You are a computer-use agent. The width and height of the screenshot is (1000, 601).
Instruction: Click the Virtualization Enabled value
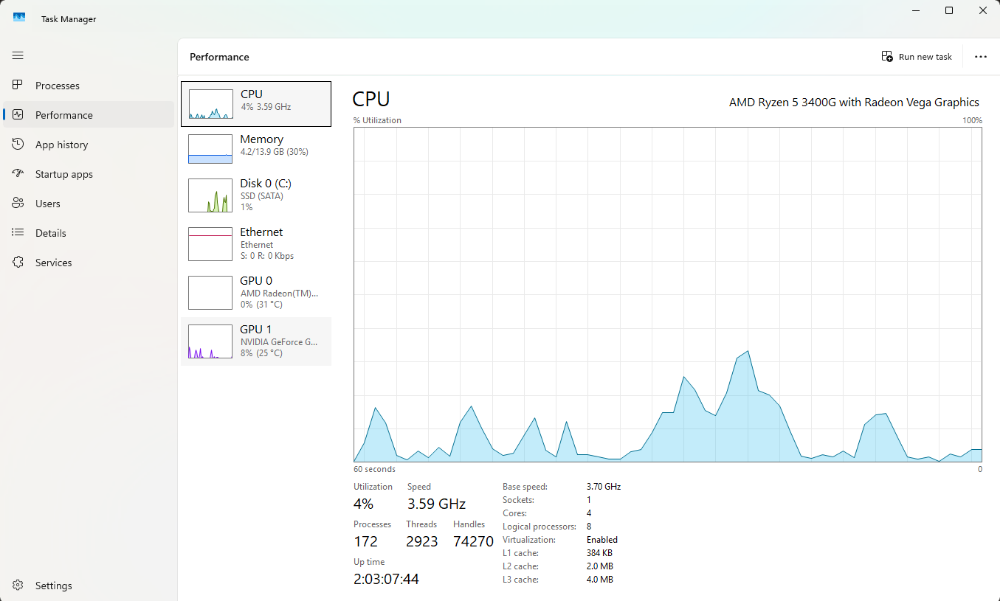pos(601,540)
